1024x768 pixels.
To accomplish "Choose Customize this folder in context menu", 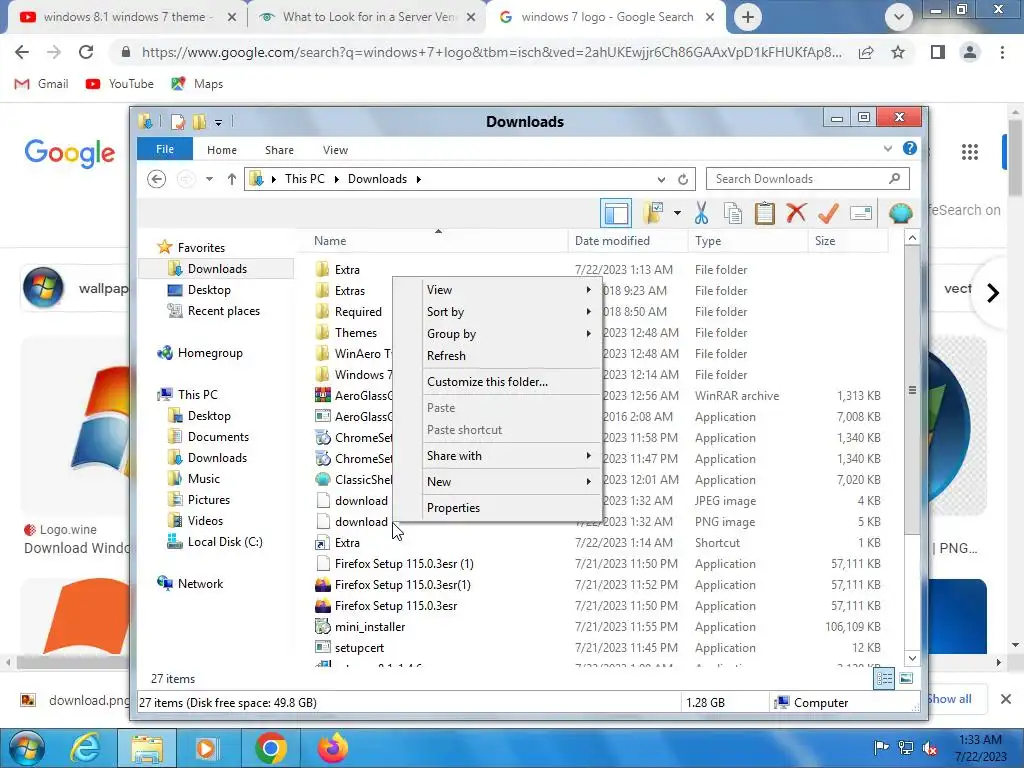I will [509, 381].
